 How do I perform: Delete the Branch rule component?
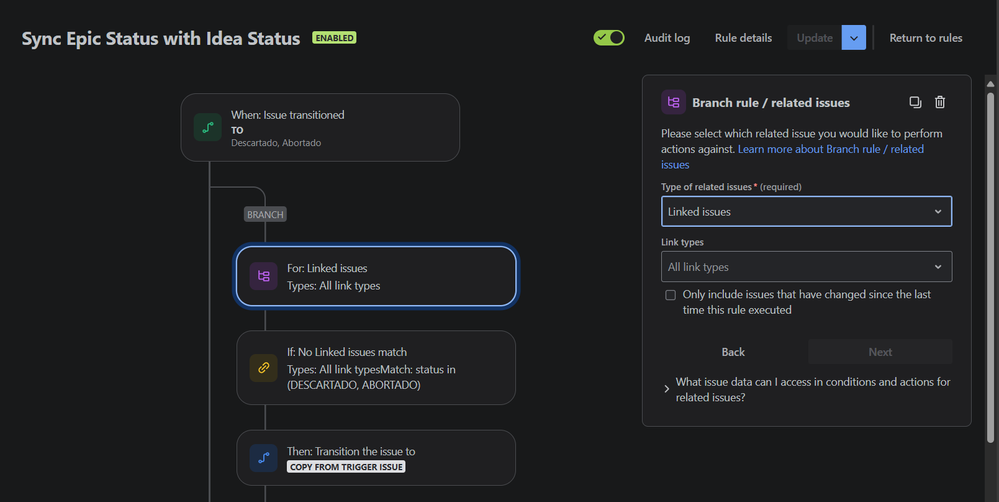point(940,102)
